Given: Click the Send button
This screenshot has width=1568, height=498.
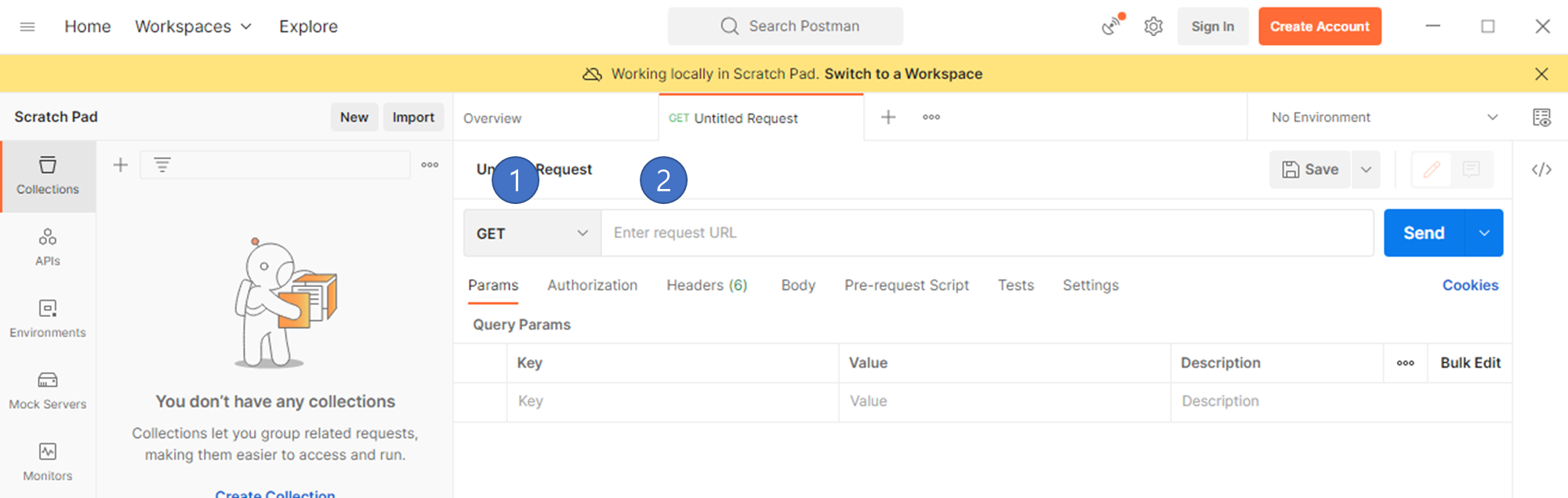Looking at the screenshot, I should 1424,233.
